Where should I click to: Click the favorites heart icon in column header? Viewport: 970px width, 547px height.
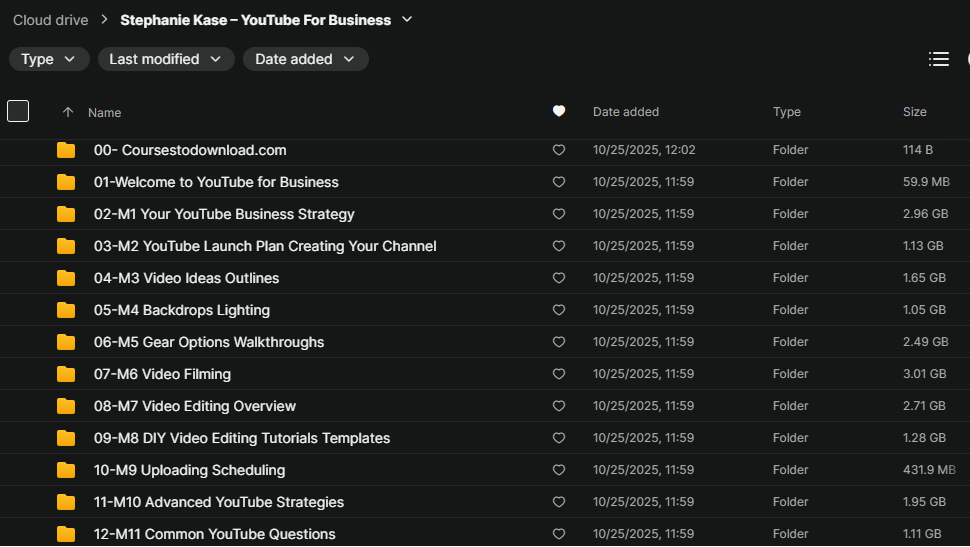[559, 112]
